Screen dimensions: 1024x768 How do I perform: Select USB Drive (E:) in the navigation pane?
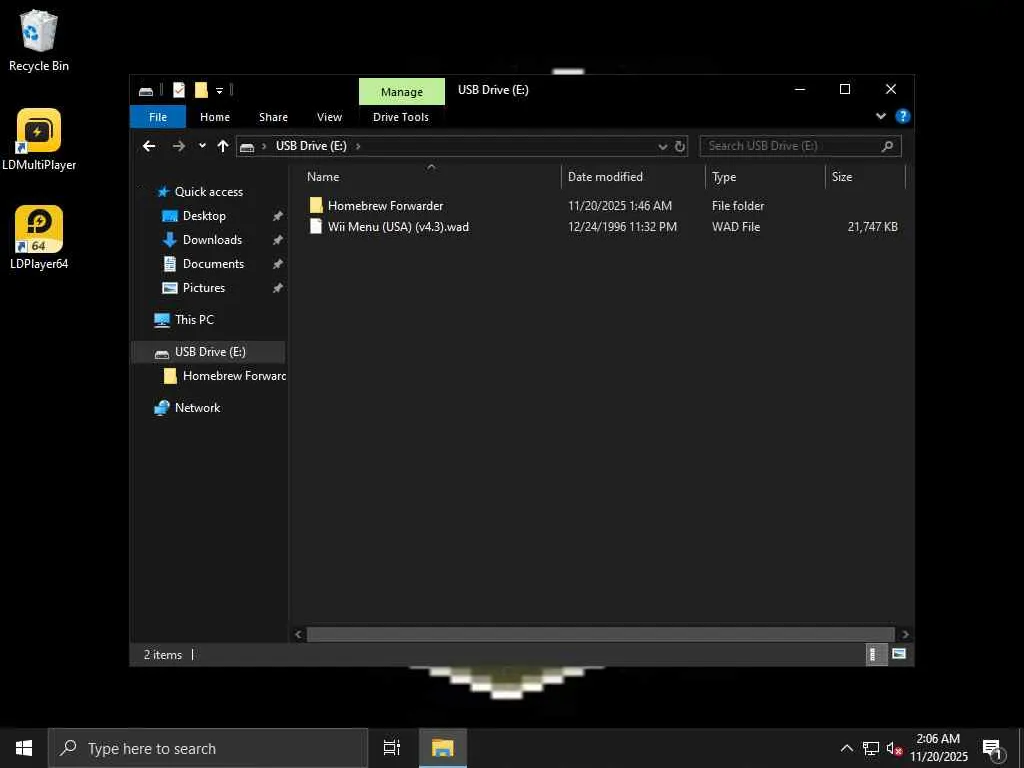point(210,352)
